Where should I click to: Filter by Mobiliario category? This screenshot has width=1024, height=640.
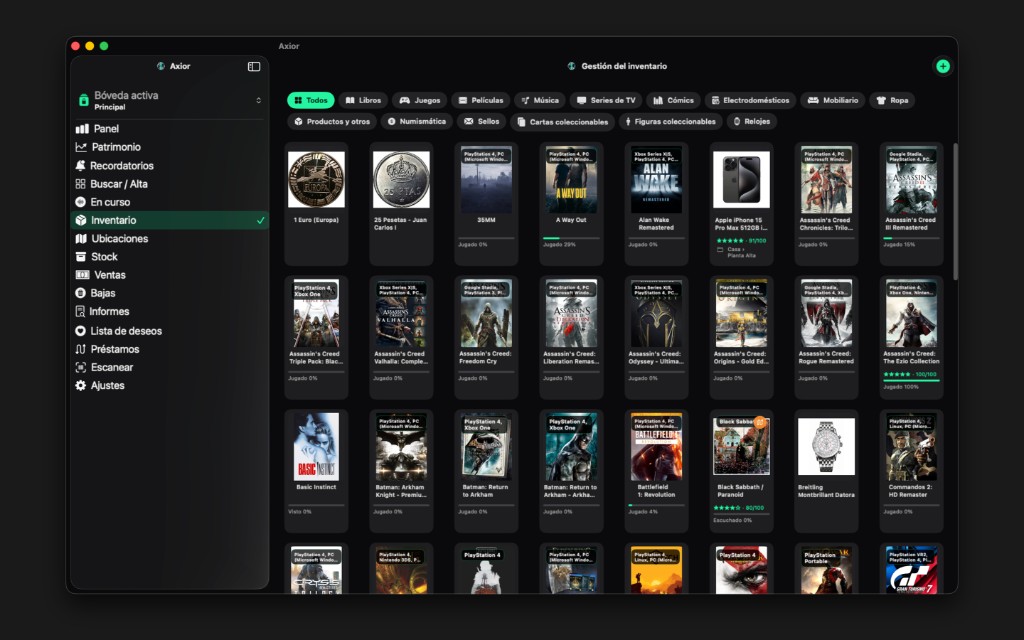pyautogui.click(x=833, y=100)
